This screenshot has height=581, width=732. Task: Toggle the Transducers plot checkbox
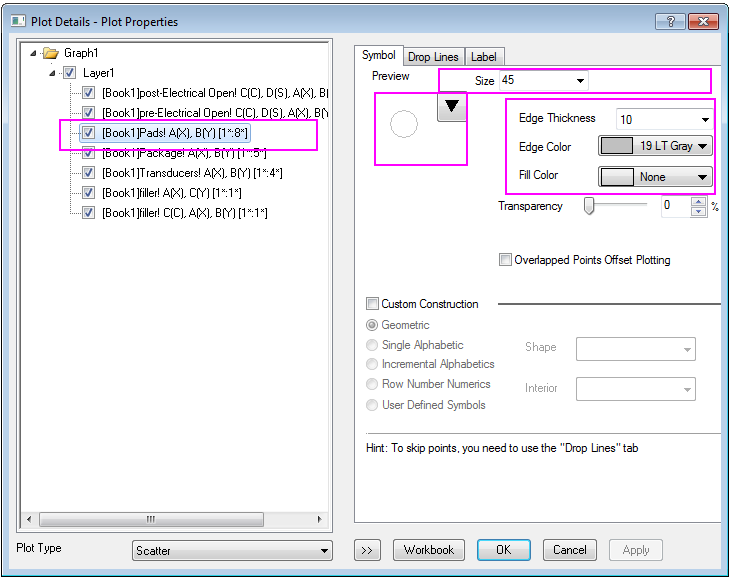coord(89,173)
